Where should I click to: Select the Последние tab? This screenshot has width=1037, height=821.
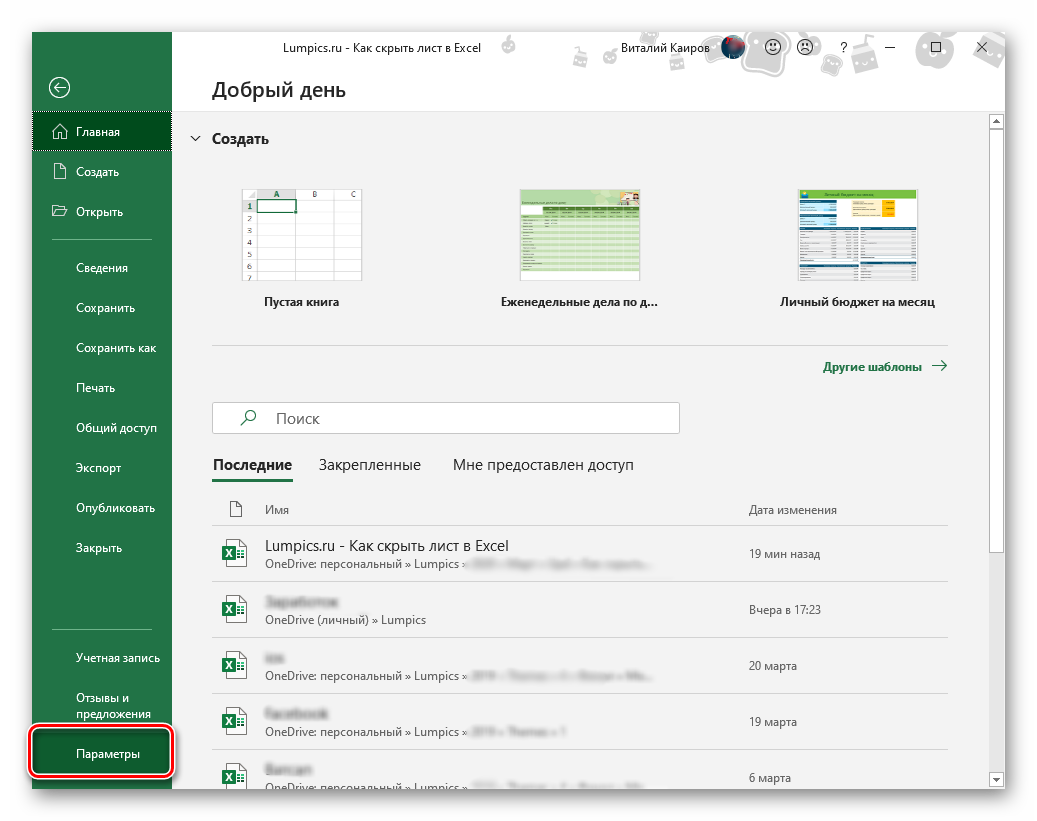[252, 465]
